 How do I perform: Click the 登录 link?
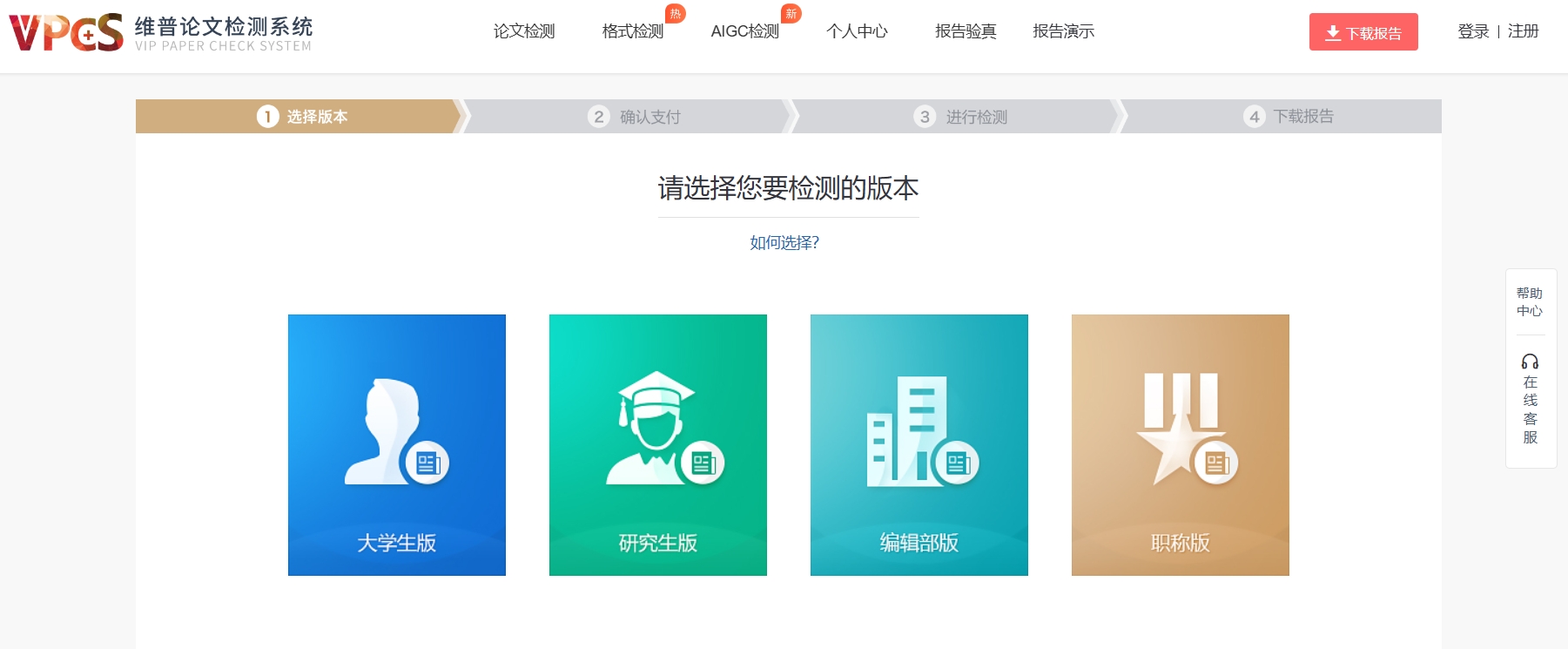coord(1473,31)
